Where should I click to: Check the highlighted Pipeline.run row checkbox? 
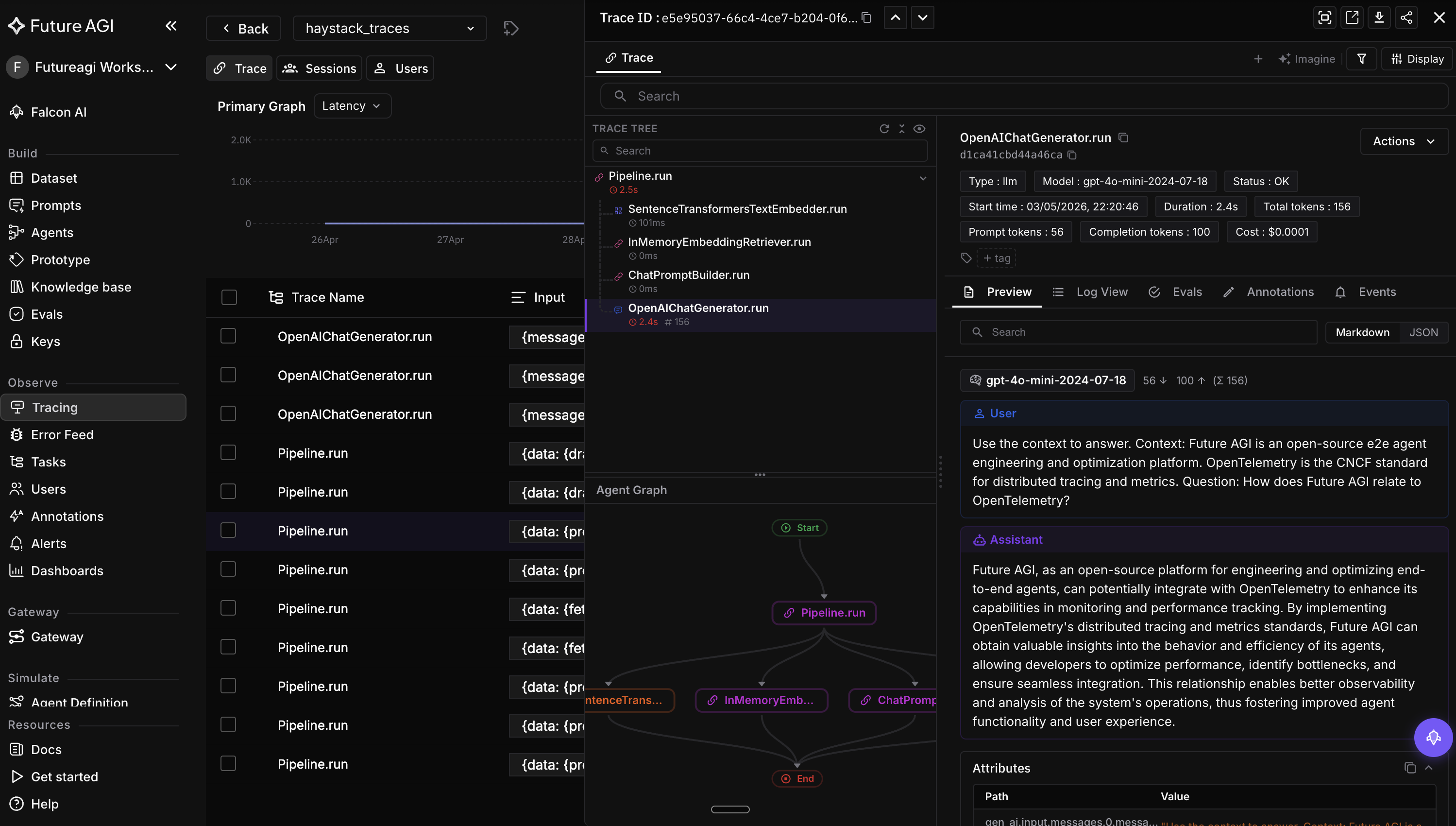point(228,531)
